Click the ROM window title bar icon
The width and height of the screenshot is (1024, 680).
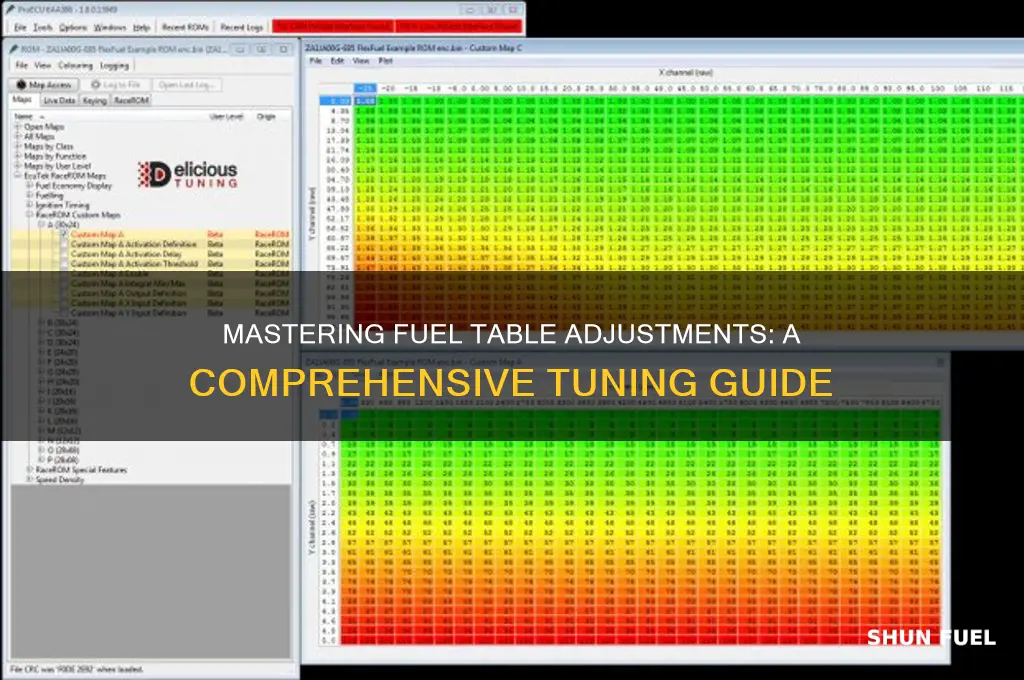click(14, 49)
